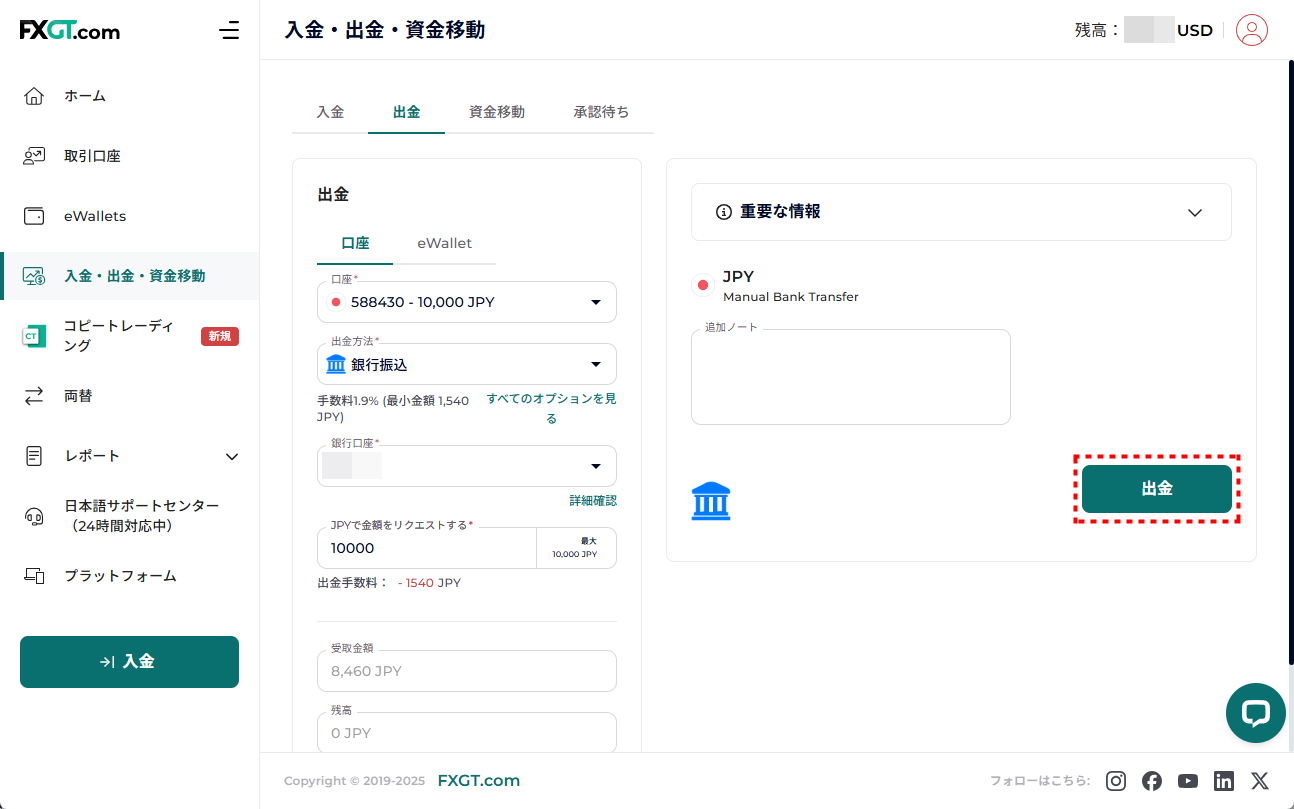Click the 両替 exchange arrows icon
The height and width of the screenshot is (809, 1294).
click(x=34, y=396)
